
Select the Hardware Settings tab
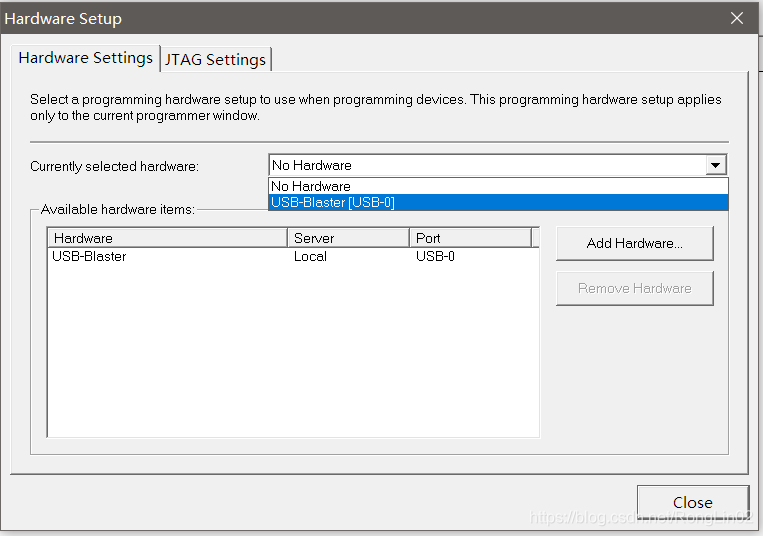click(x=86, y=58)
